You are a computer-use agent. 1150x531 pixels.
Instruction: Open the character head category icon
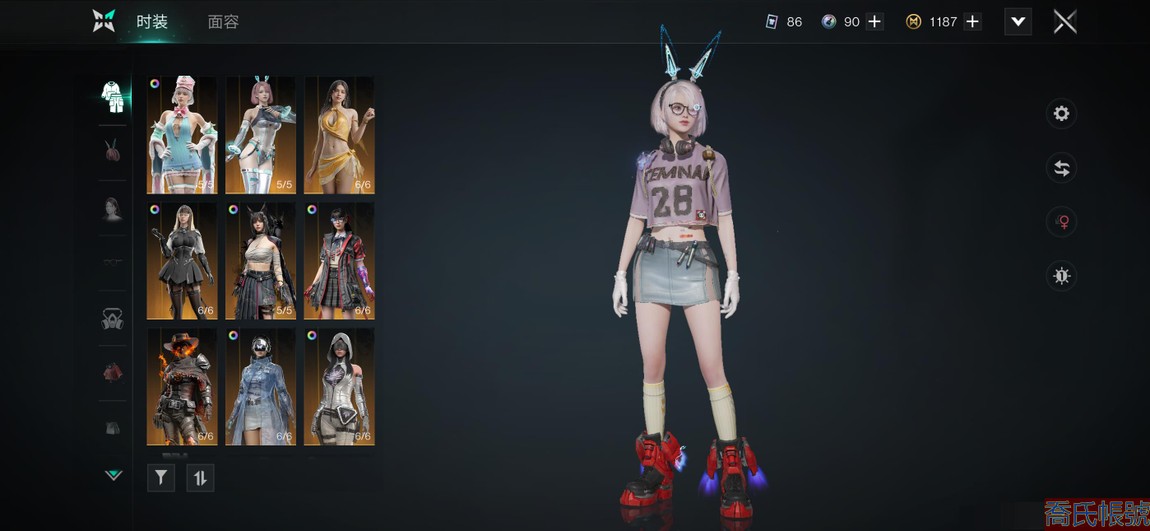tap(113, 208)
